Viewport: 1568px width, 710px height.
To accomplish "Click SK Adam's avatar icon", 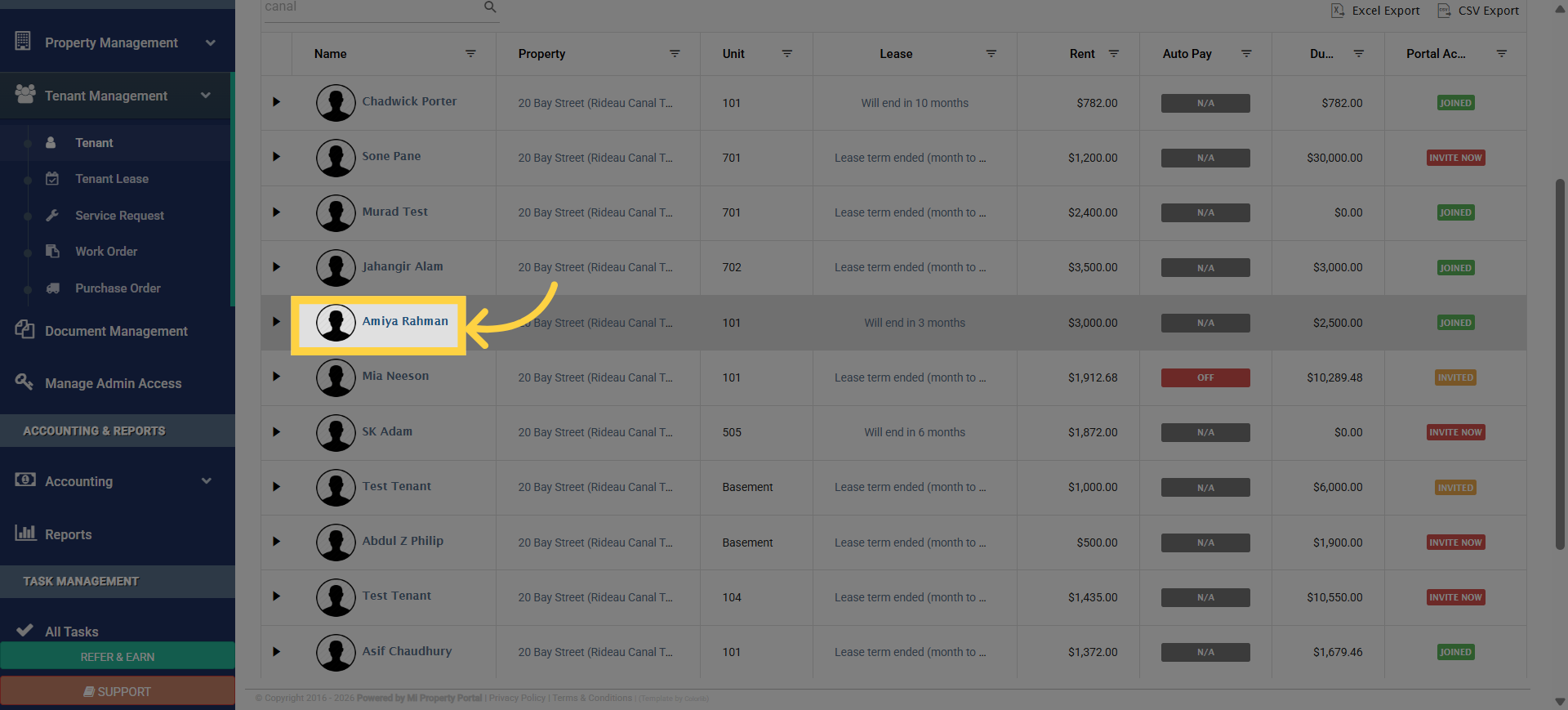I will [x=336, y=432].
